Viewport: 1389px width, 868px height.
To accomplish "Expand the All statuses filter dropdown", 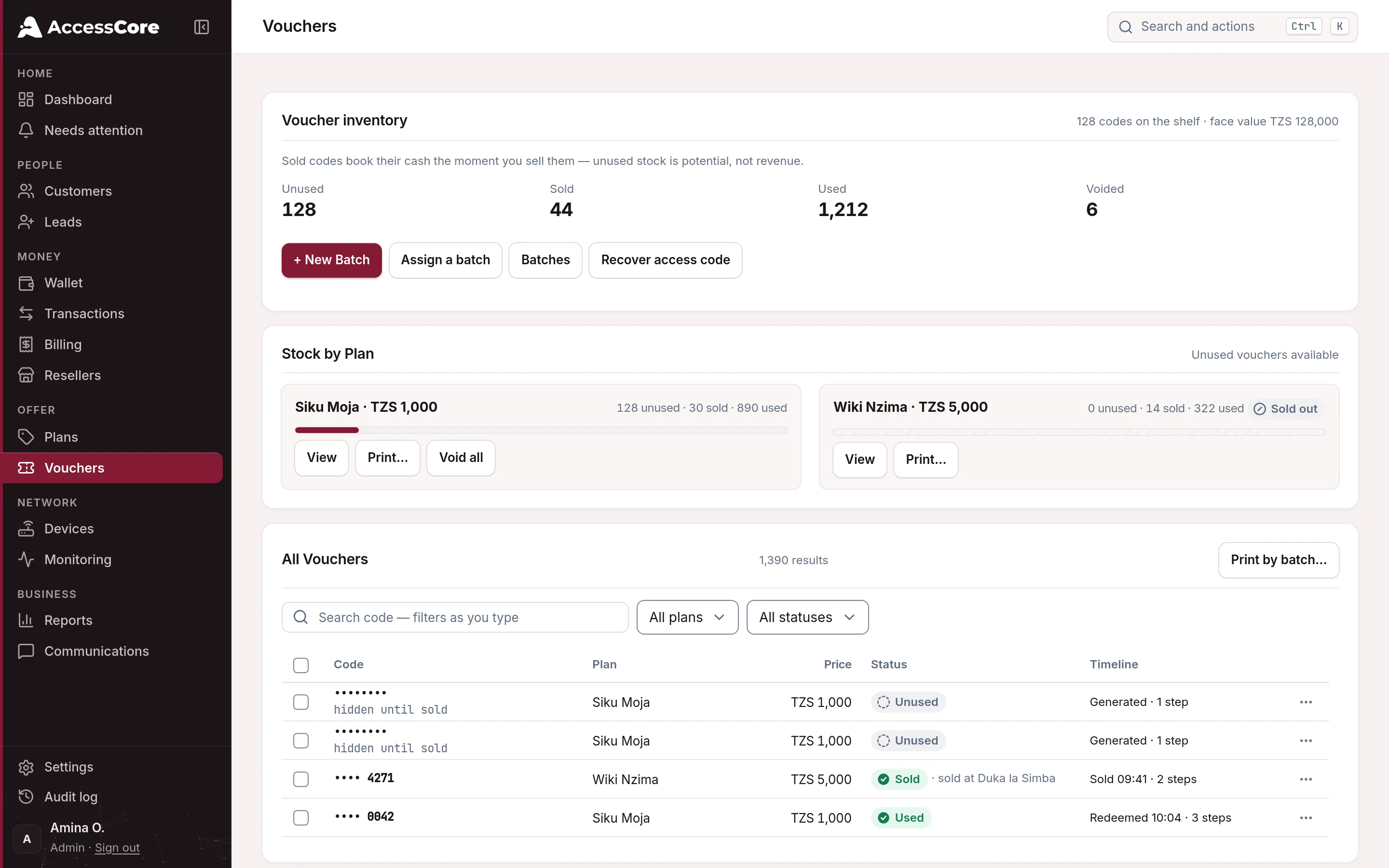I will [x=807, y=617].
